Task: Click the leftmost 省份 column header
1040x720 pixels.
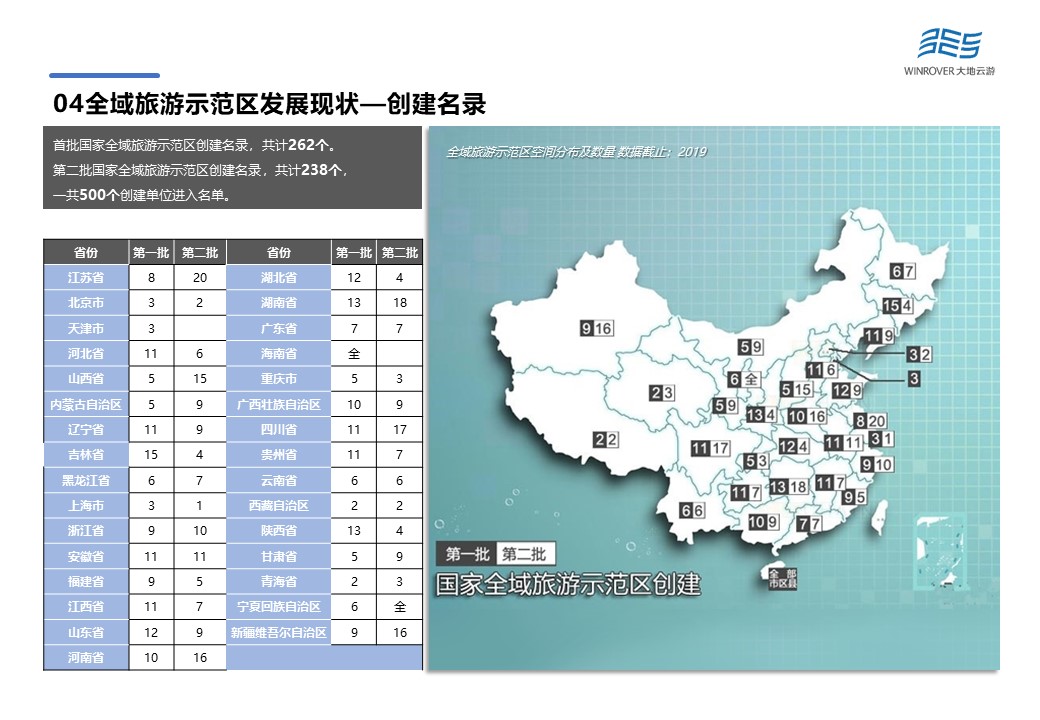Action: tap(86, 252)
